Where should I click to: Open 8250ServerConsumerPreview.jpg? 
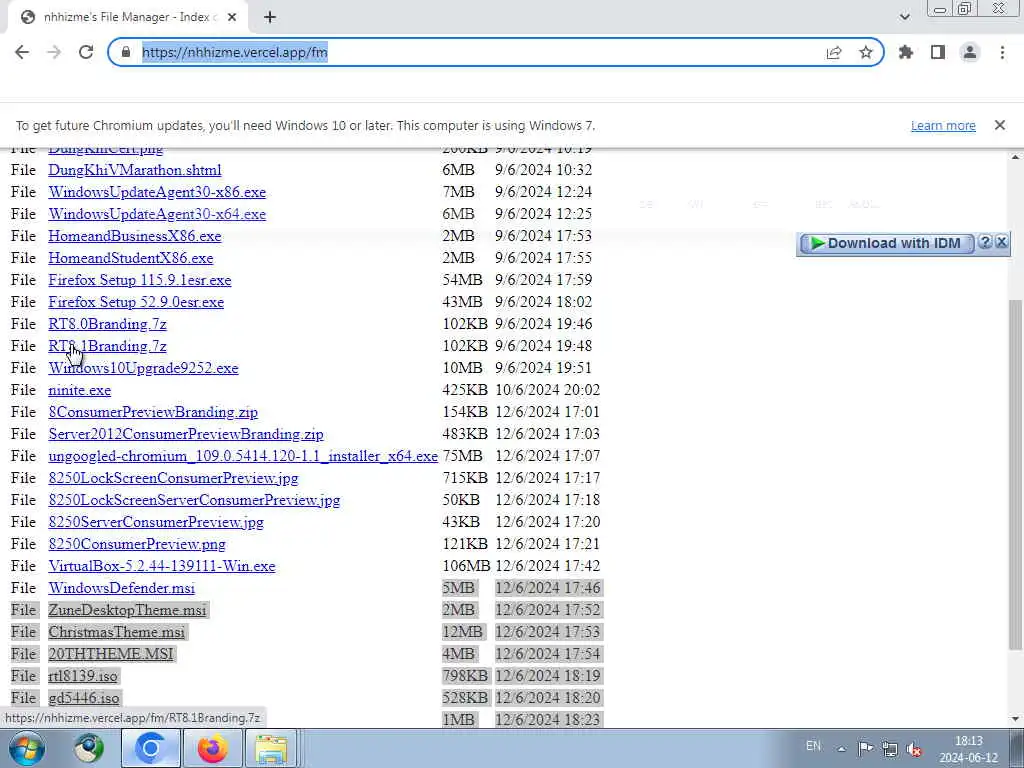point(156,522)
